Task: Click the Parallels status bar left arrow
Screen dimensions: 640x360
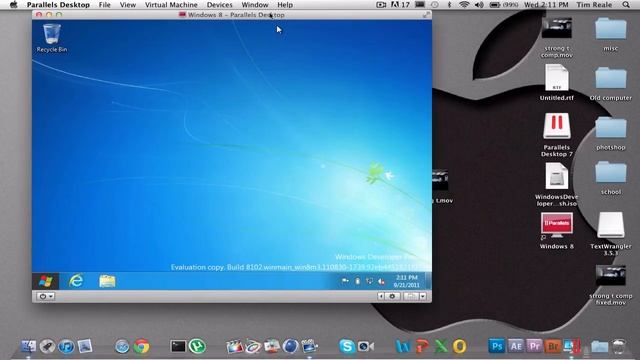Action: [x=380, y=296]
